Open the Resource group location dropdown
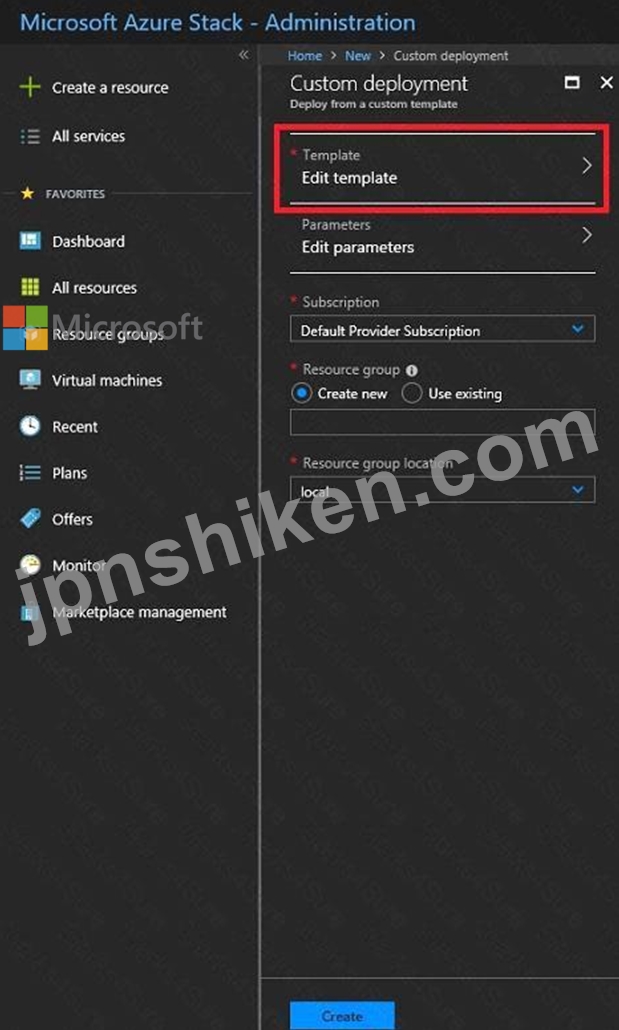Viewport: 619px width, 1030px height. click(442, 489)
